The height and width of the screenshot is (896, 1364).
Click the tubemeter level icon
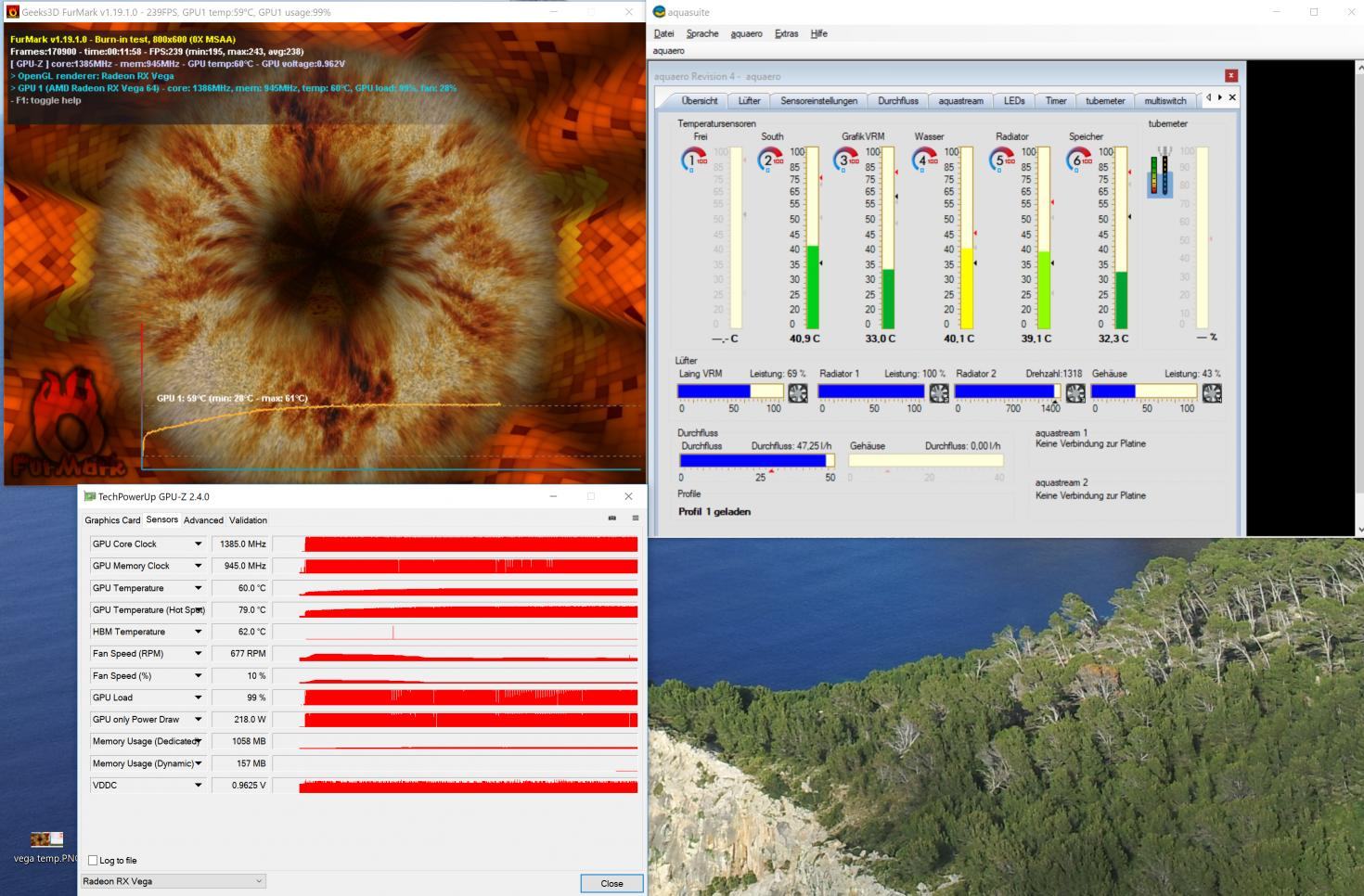tap(1160, 171)
